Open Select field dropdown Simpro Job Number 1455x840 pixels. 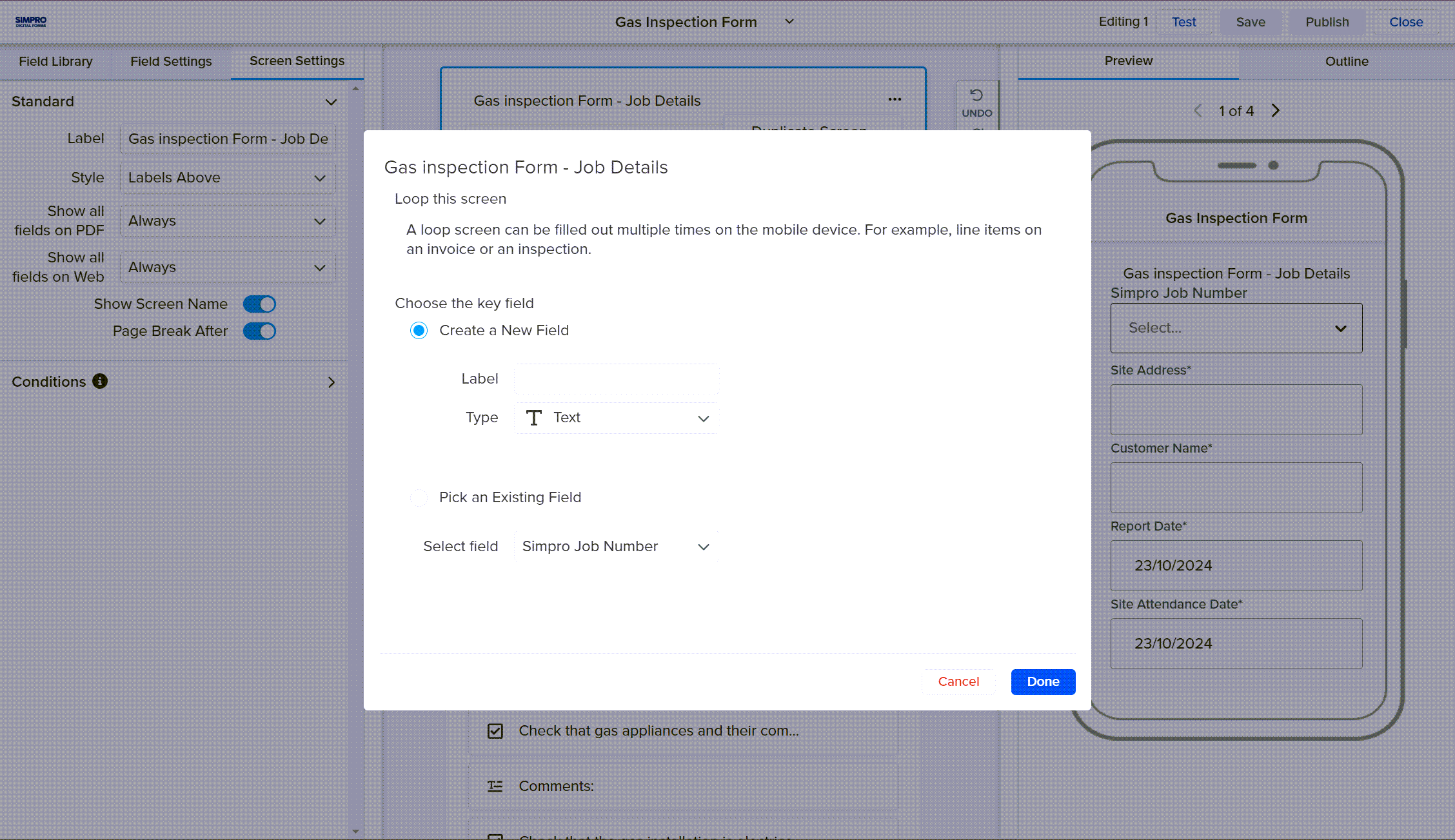[x=617, y=547]
